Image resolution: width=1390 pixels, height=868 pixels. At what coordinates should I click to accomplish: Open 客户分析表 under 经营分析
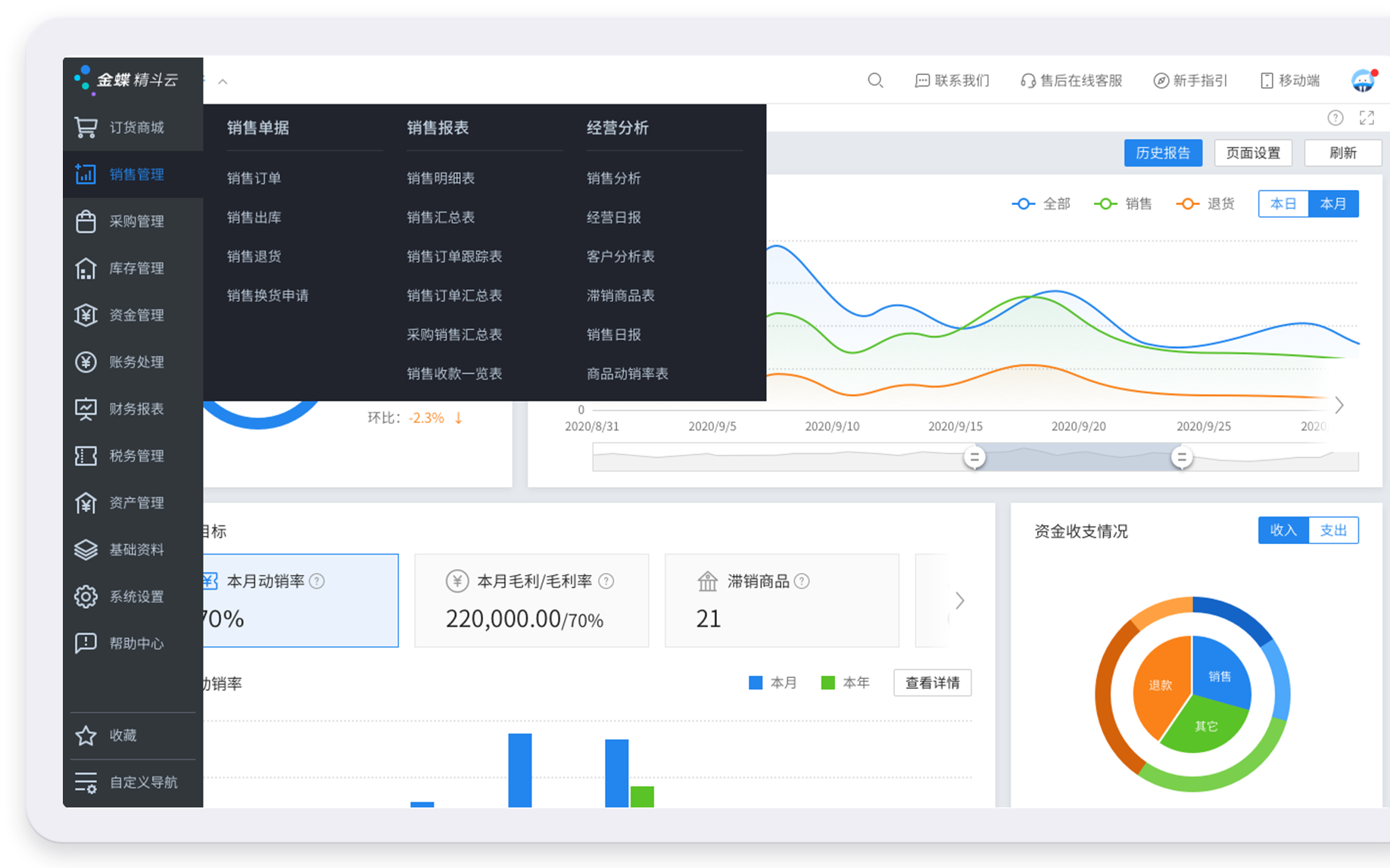(620, 257)
